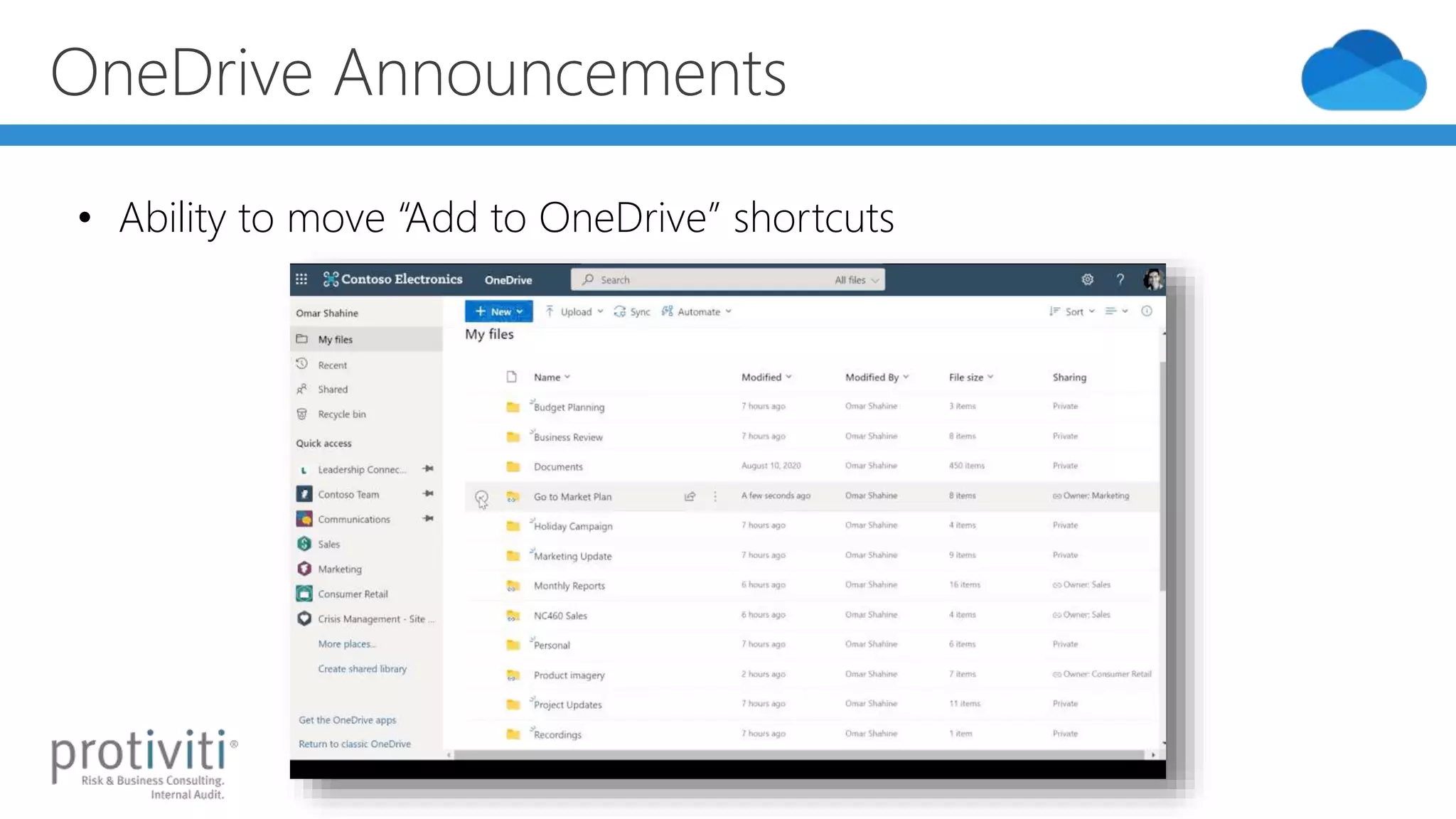Click the More places link
The image size is (1456, 819).
click(347, 643)
